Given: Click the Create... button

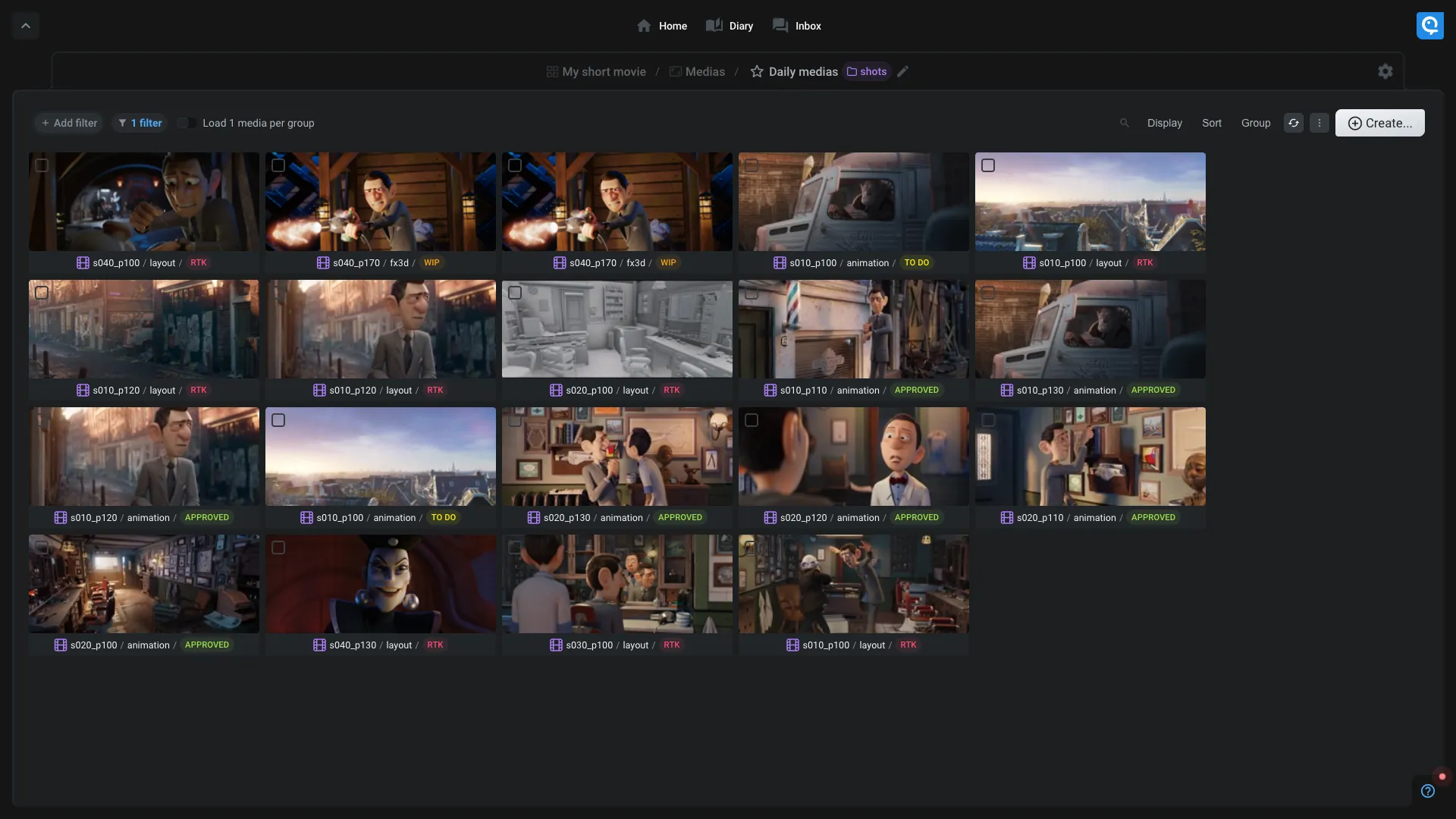Looking at the screenshot, I should click(1379, 123).
